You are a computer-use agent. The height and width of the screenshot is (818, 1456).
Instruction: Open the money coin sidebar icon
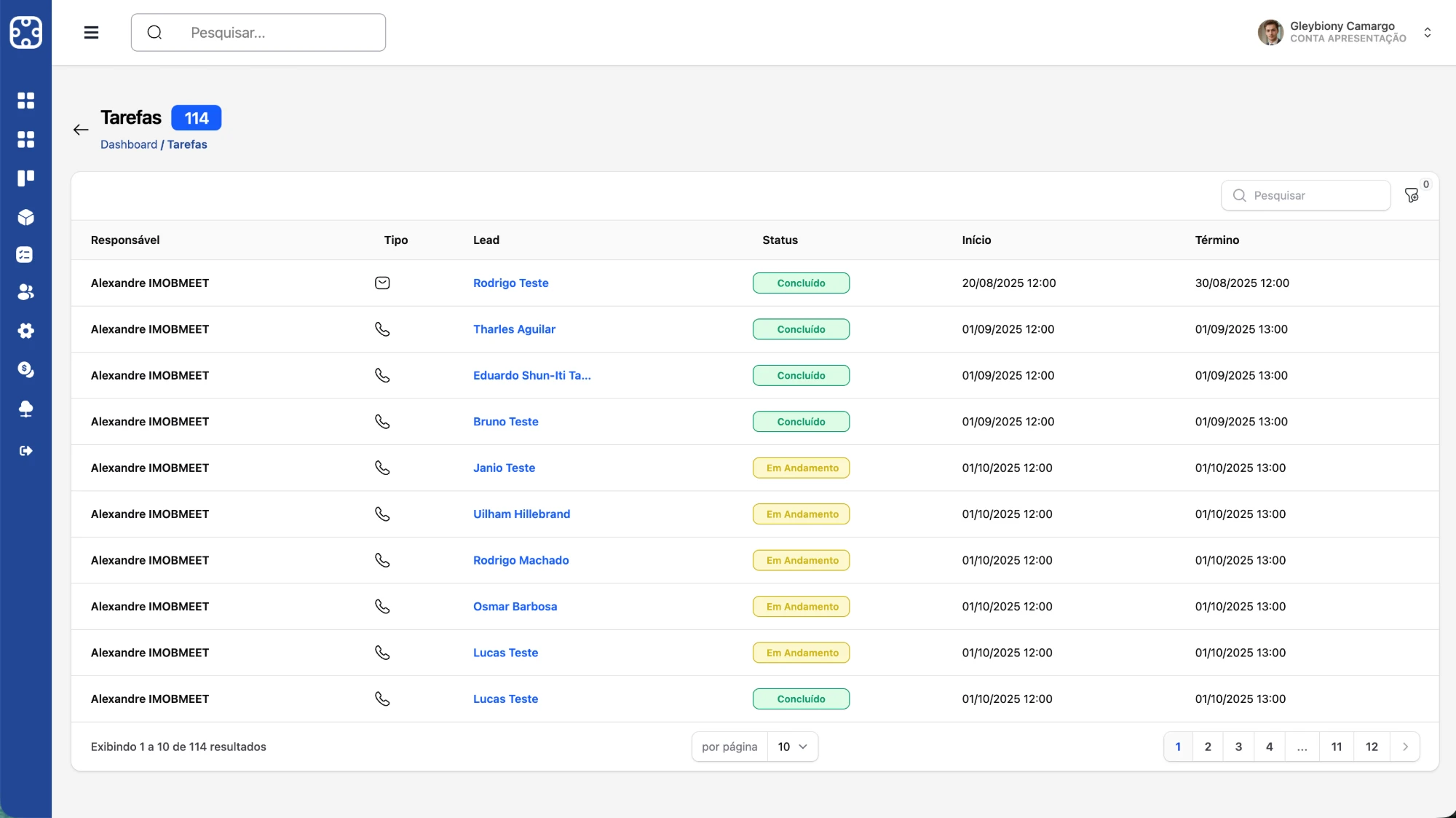tap(25, 369)
